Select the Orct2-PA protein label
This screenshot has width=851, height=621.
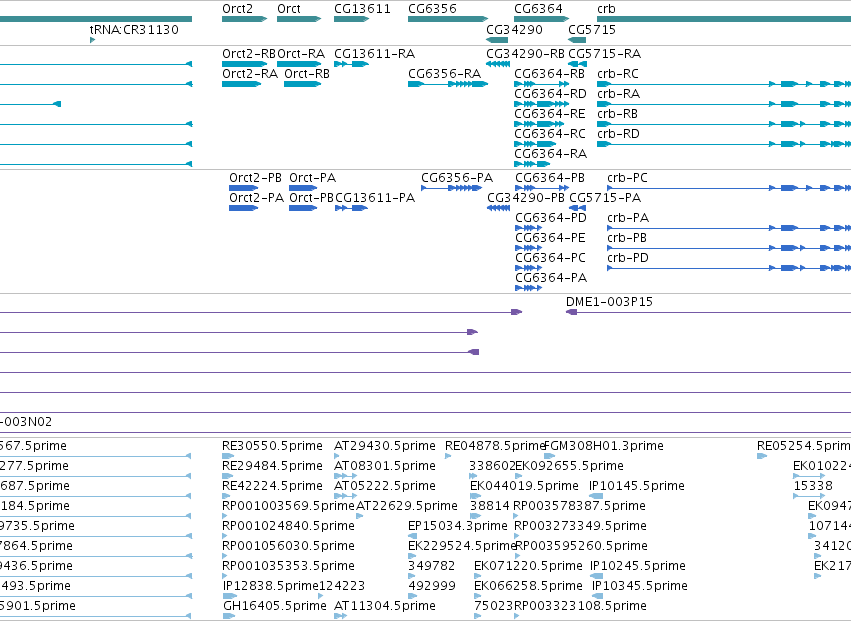pos(256,198)
